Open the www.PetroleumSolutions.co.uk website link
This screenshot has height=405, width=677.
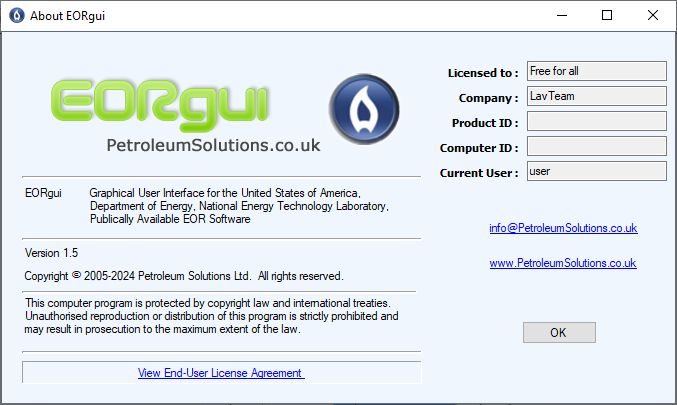[563, 263]
